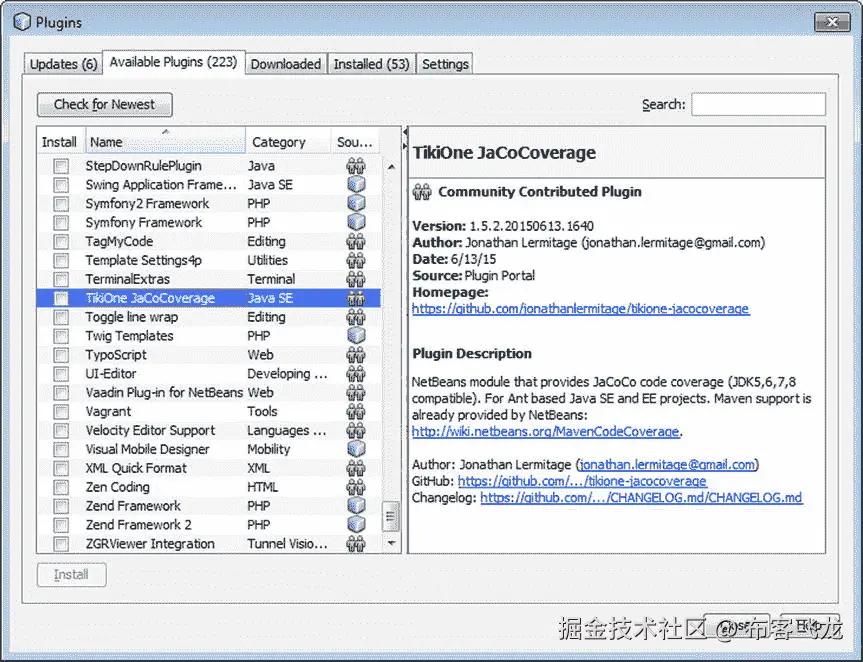Enable the install checkbox for Twig Templates
This screenshot has width=863, height=662.
(x=60, y=336)
